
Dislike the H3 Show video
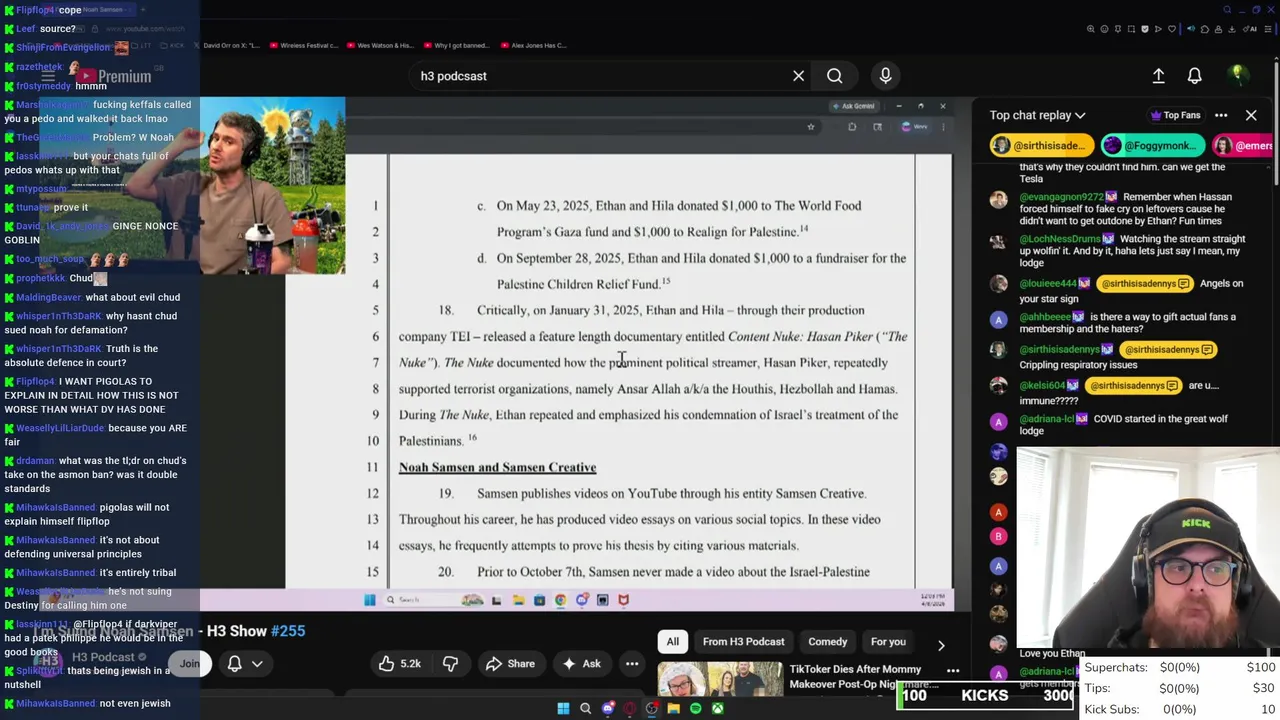(450, 663)
